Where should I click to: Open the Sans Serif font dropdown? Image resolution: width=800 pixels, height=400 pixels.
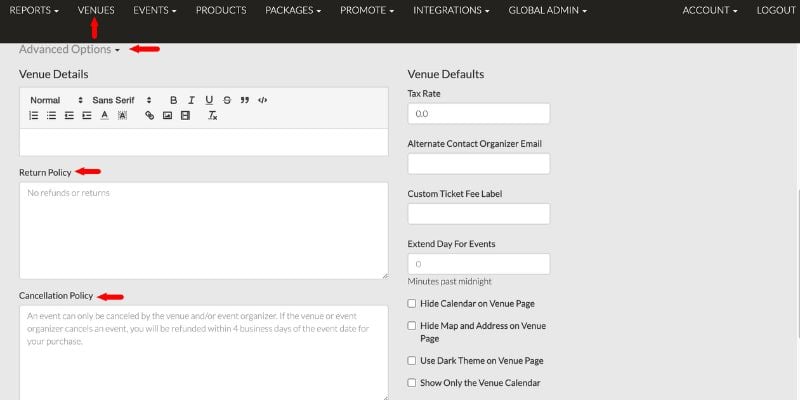(x=122, y=100)
